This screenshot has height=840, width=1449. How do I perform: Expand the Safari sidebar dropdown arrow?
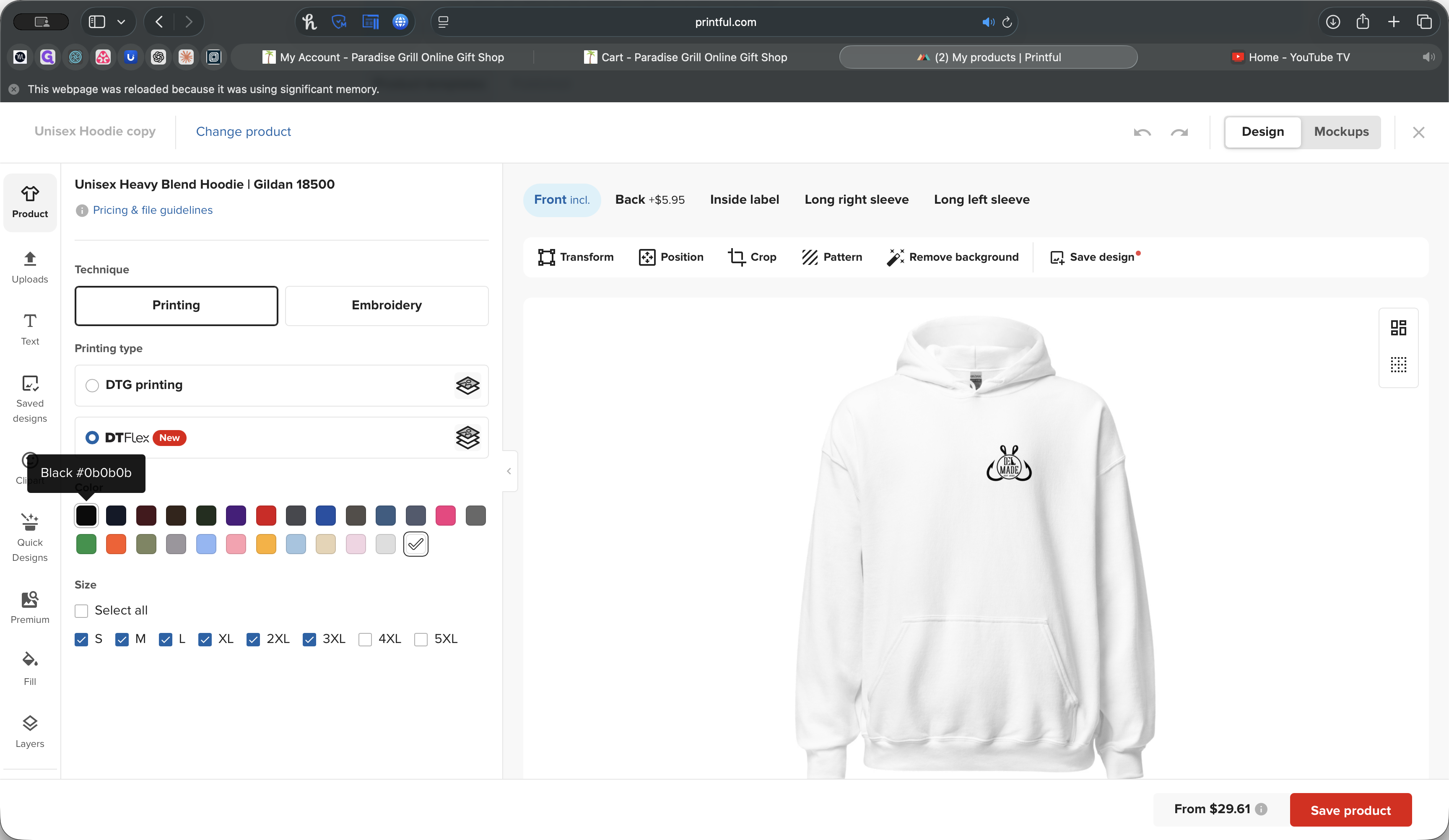121,22
